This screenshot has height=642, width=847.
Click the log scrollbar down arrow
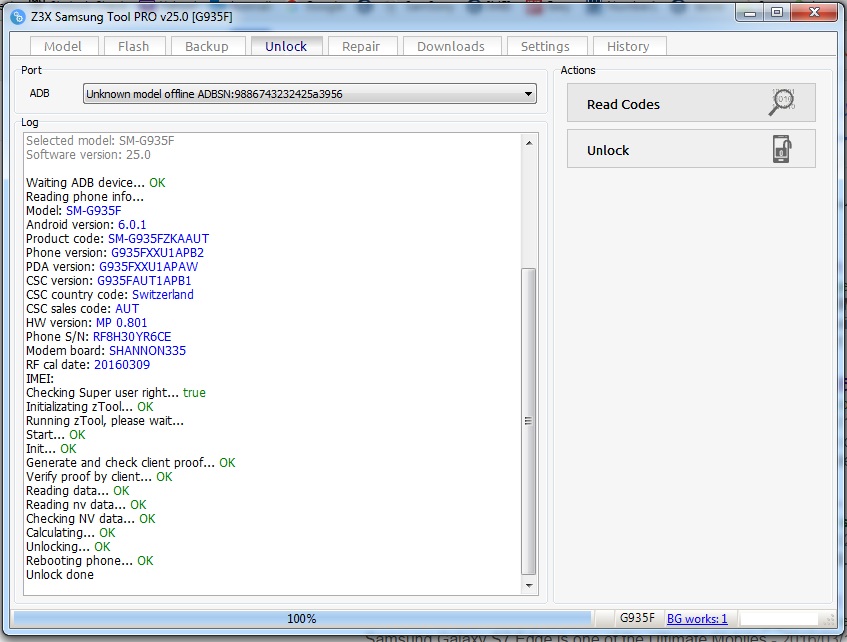click(529, 586)
